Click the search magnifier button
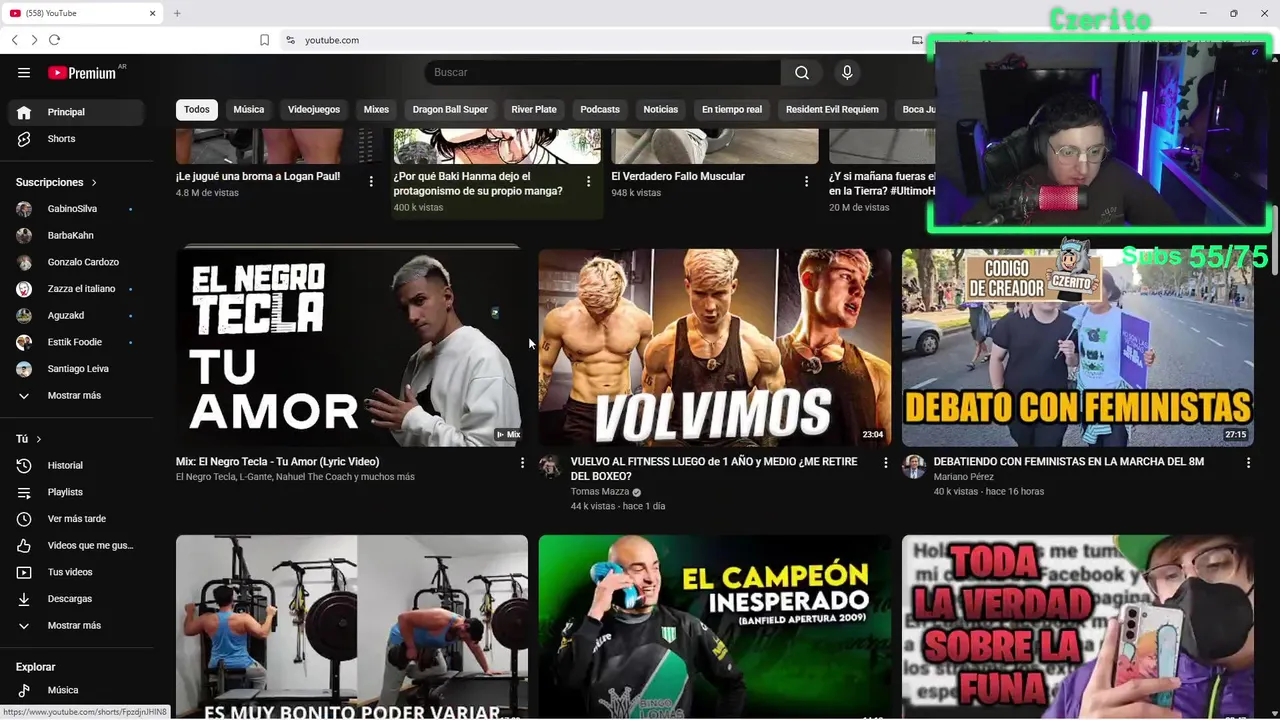This screenshot has height=720, width=1280. tap(802, 72)
